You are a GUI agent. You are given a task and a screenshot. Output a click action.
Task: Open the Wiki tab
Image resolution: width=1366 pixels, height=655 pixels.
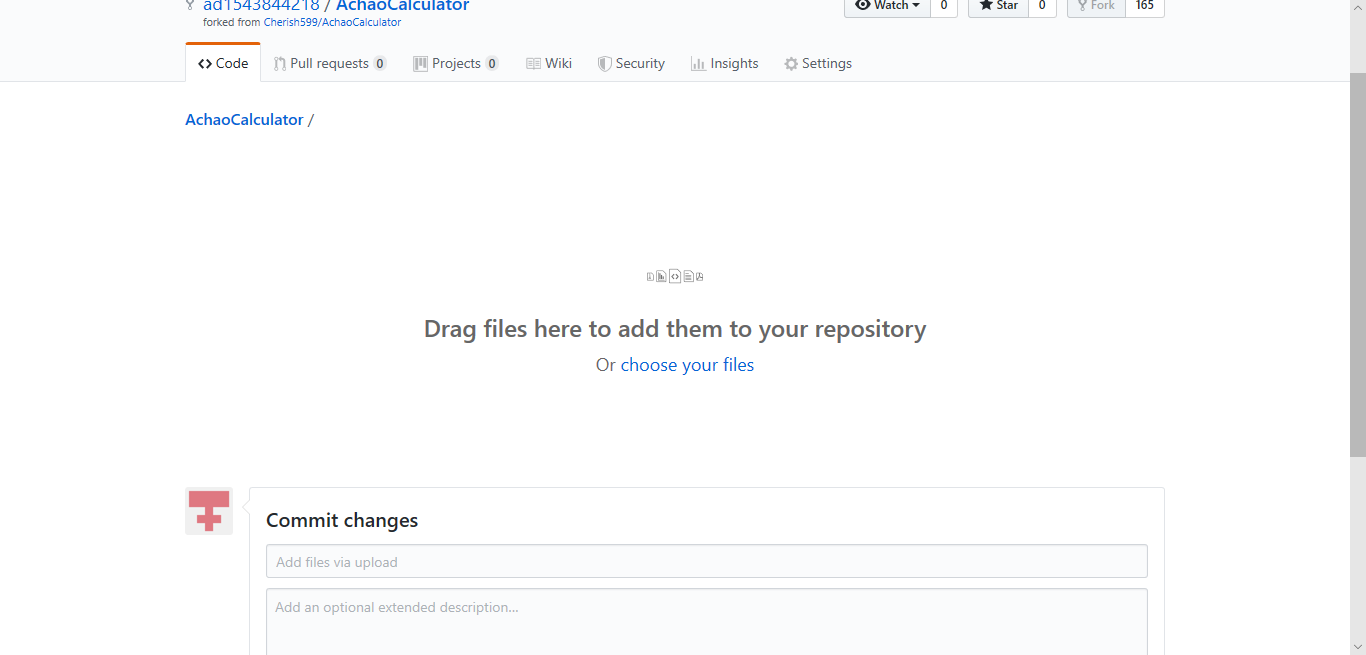pos(549,63)
